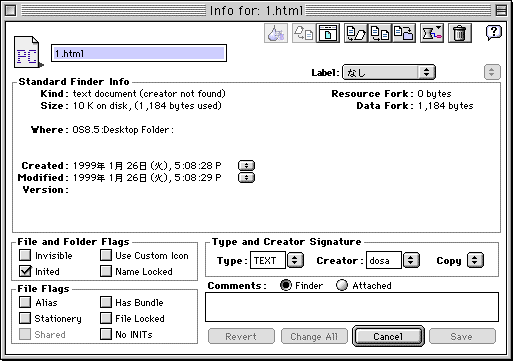Open the Copy popup menu

[x=475, y=260]
